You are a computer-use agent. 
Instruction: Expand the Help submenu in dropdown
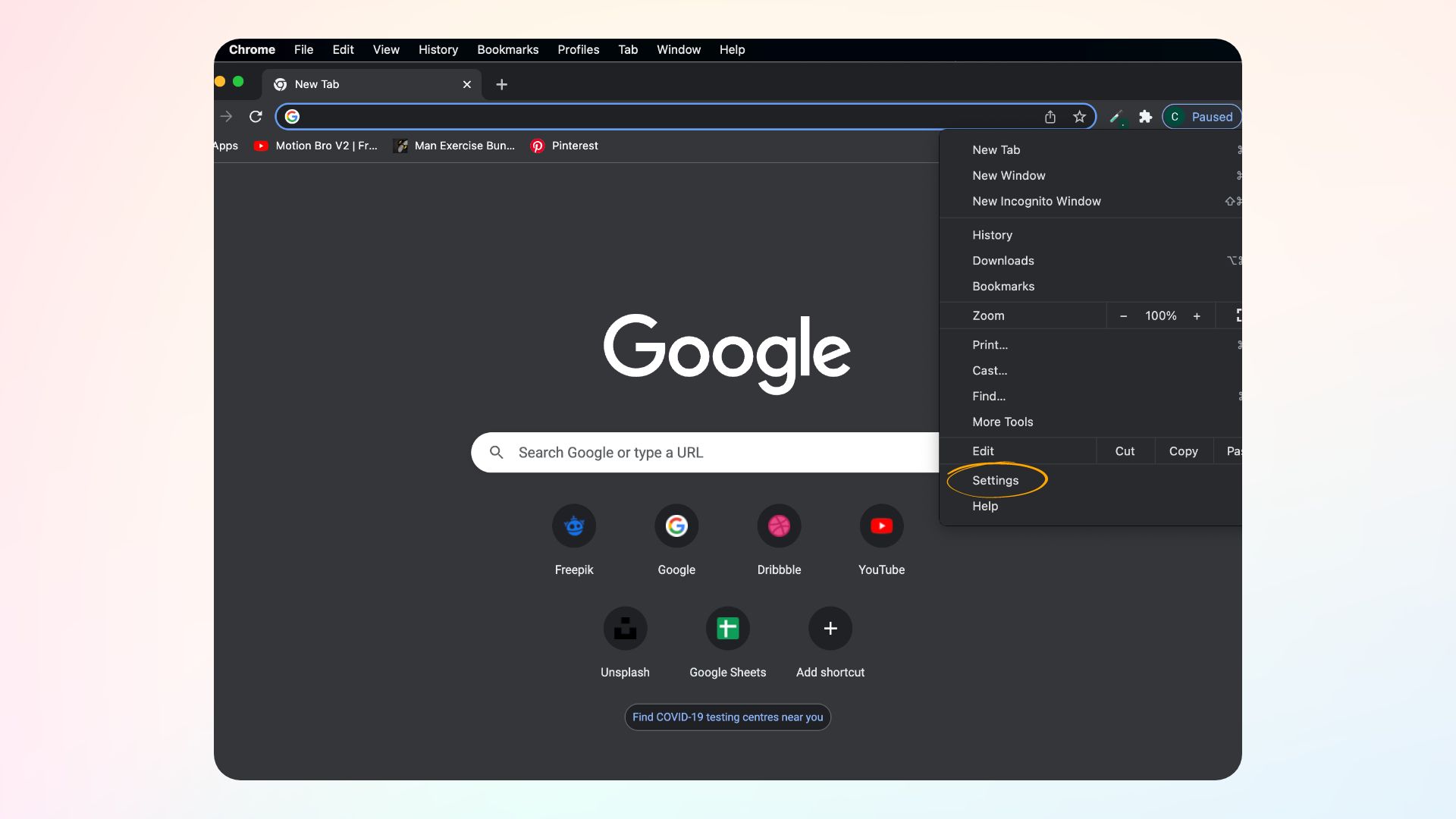pos(1090,507)
